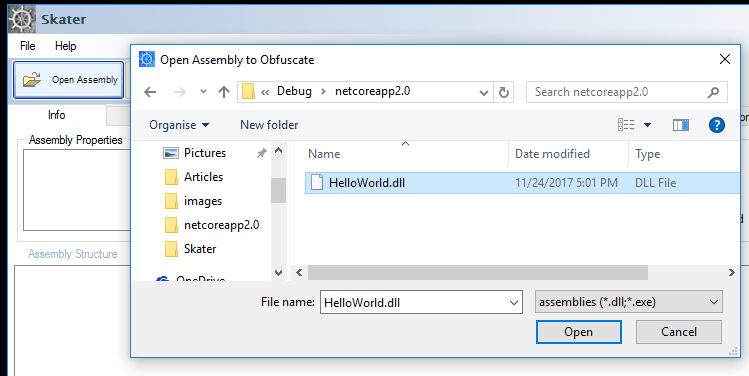749x376 pixels.
Task: Click the pin icon beside Pictures
Action: point(261,153)
